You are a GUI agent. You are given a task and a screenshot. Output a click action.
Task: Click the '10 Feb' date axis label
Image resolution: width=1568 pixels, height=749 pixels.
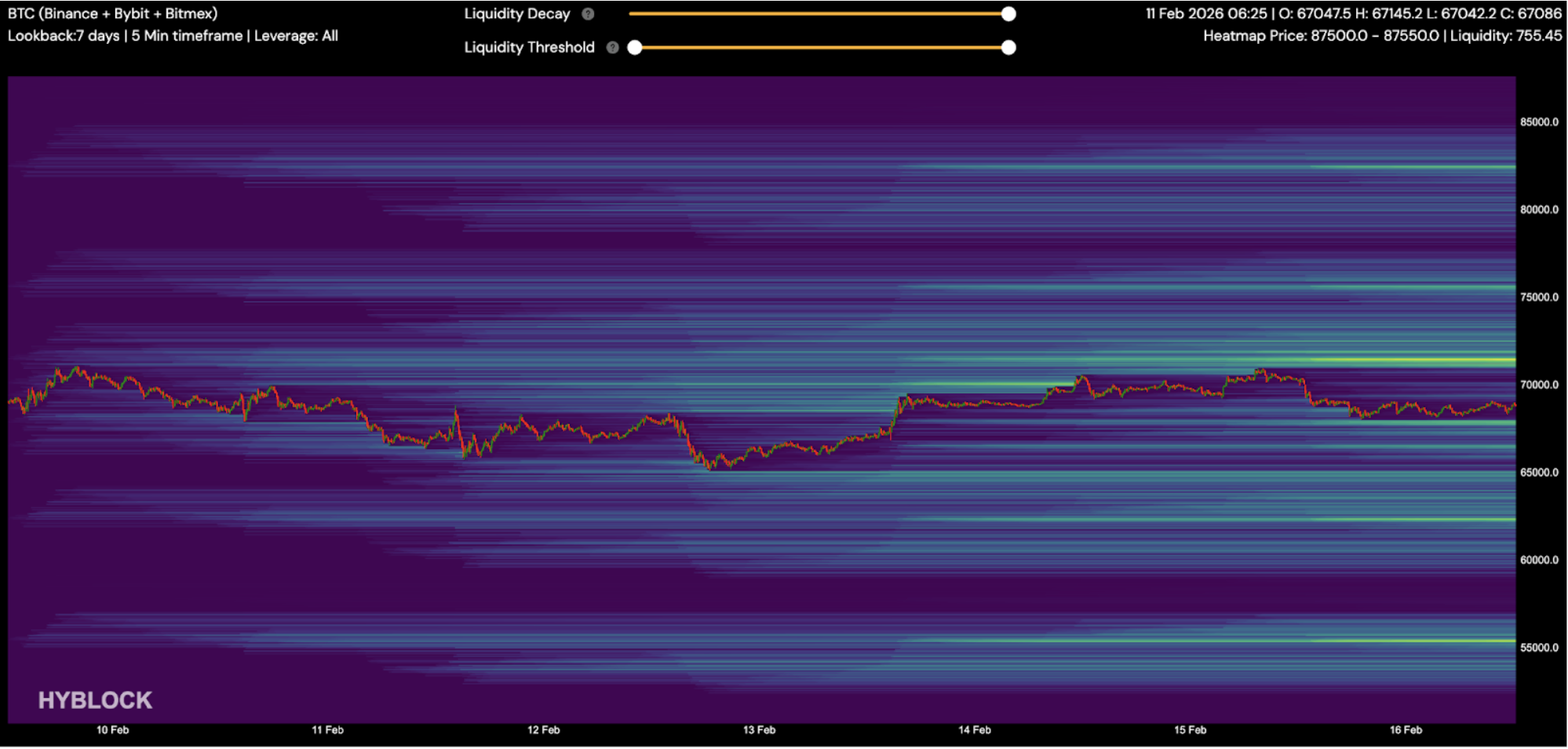[112, 730]
